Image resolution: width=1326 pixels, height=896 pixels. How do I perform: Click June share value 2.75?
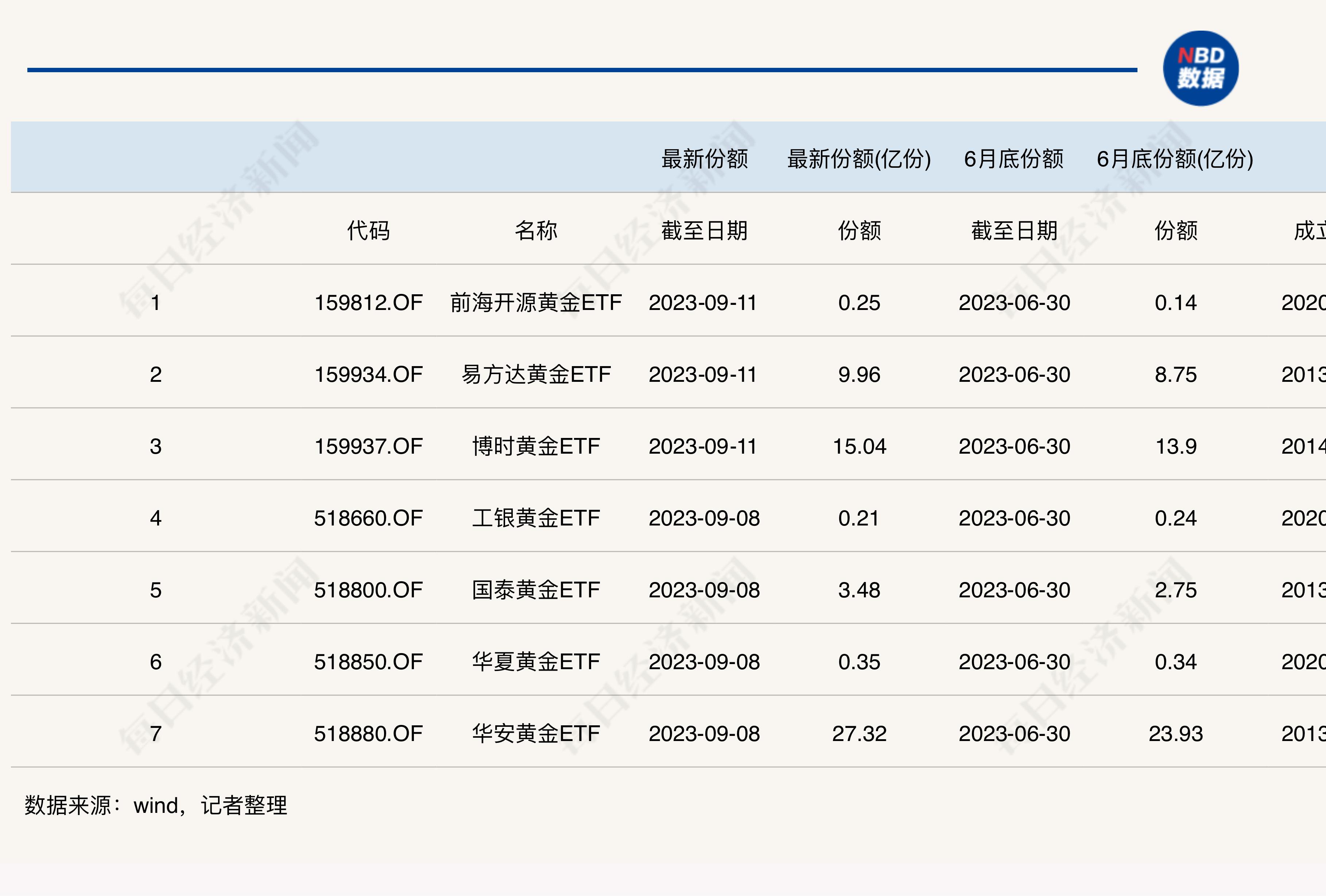(x=1175, y=590)
